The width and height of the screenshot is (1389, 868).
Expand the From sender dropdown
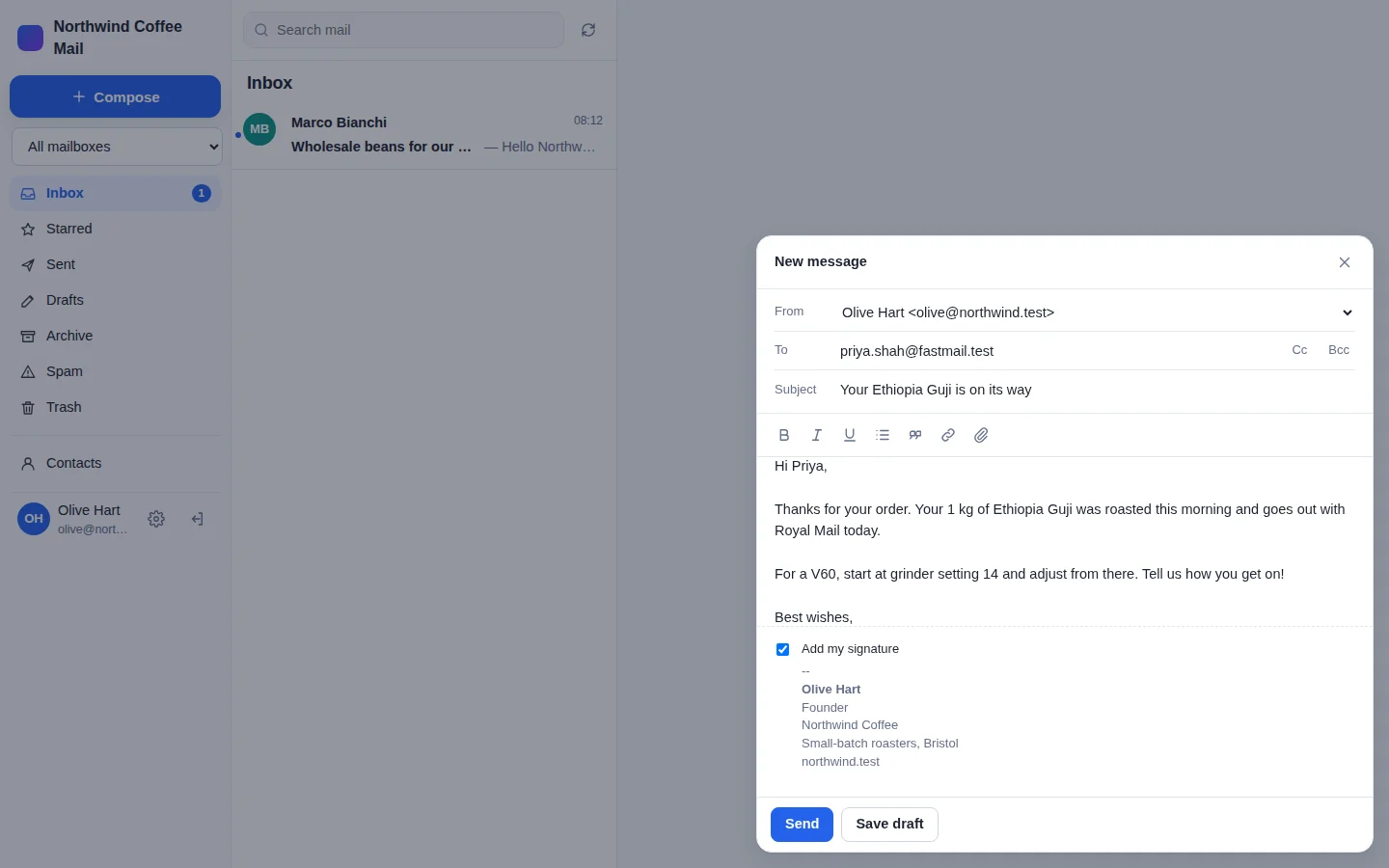point(1097,312)
